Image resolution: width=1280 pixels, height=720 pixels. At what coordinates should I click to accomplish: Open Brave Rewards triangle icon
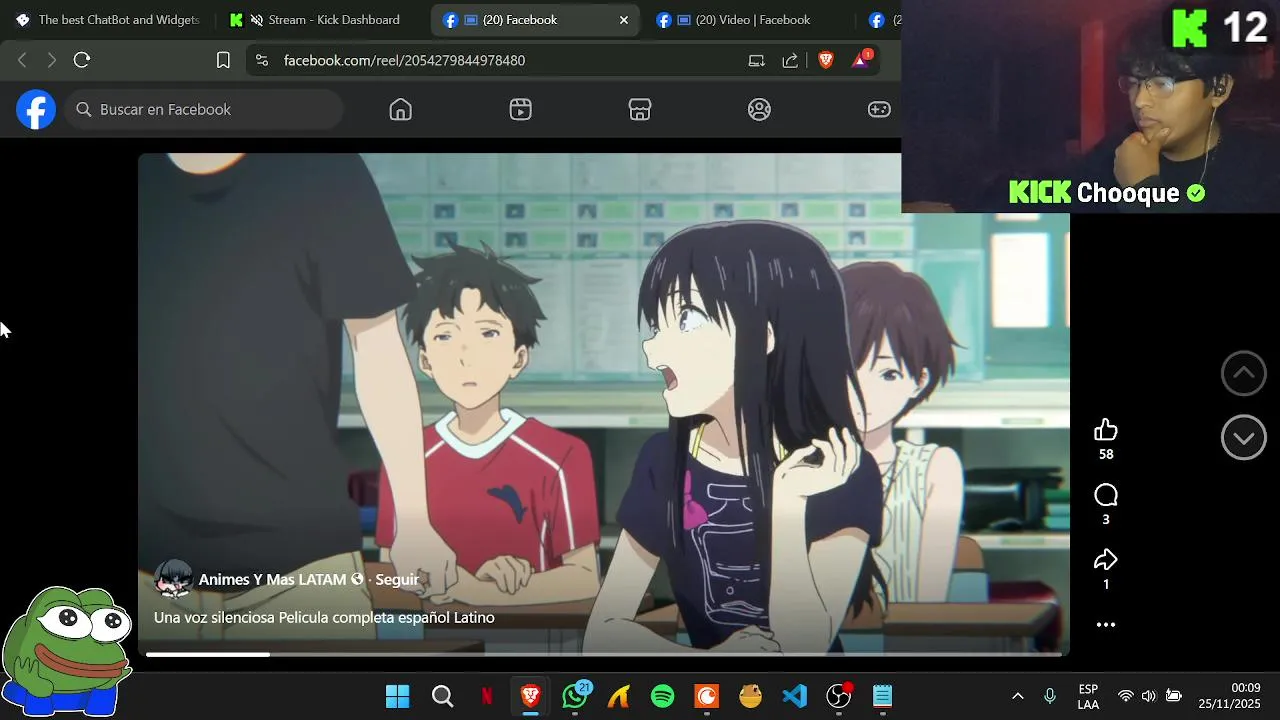tap(861, 60)
